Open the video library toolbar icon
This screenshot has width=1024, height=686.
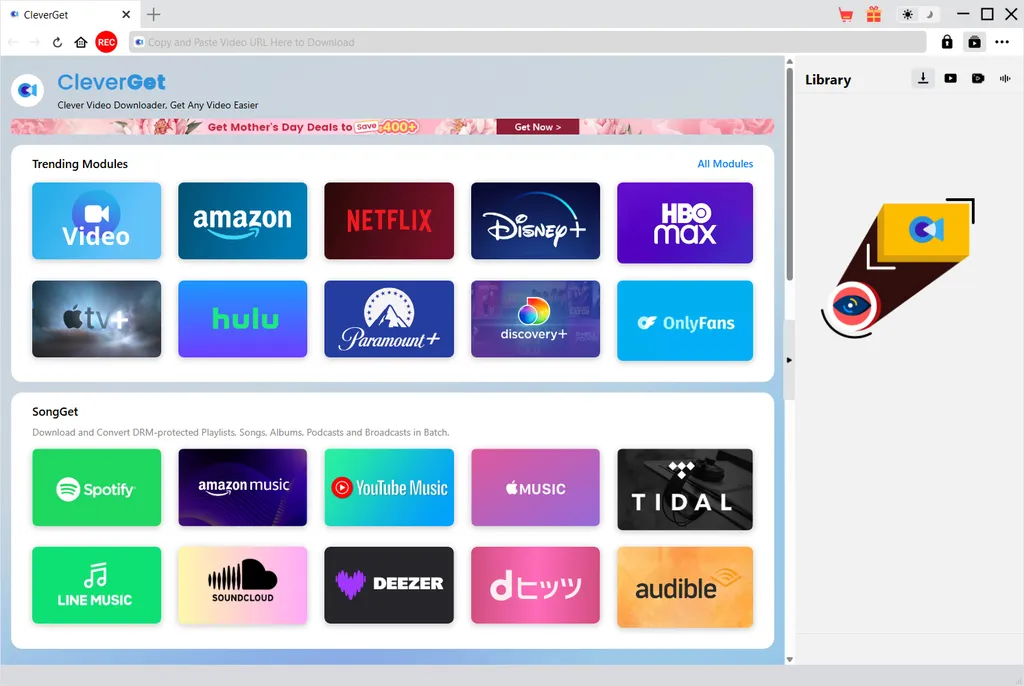click(974, 42)
